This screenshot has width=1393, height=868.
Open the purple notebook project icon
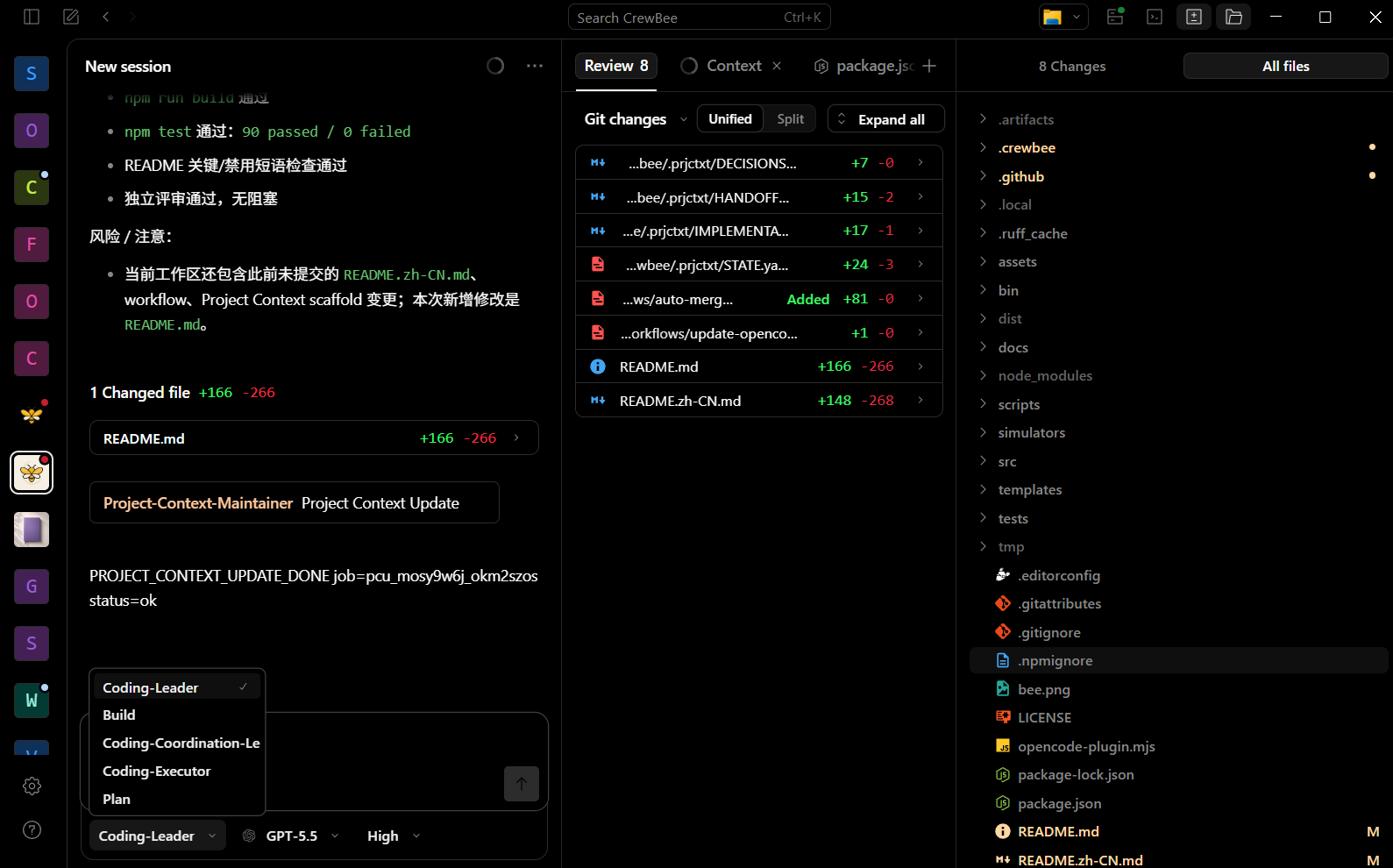point(32,530)
